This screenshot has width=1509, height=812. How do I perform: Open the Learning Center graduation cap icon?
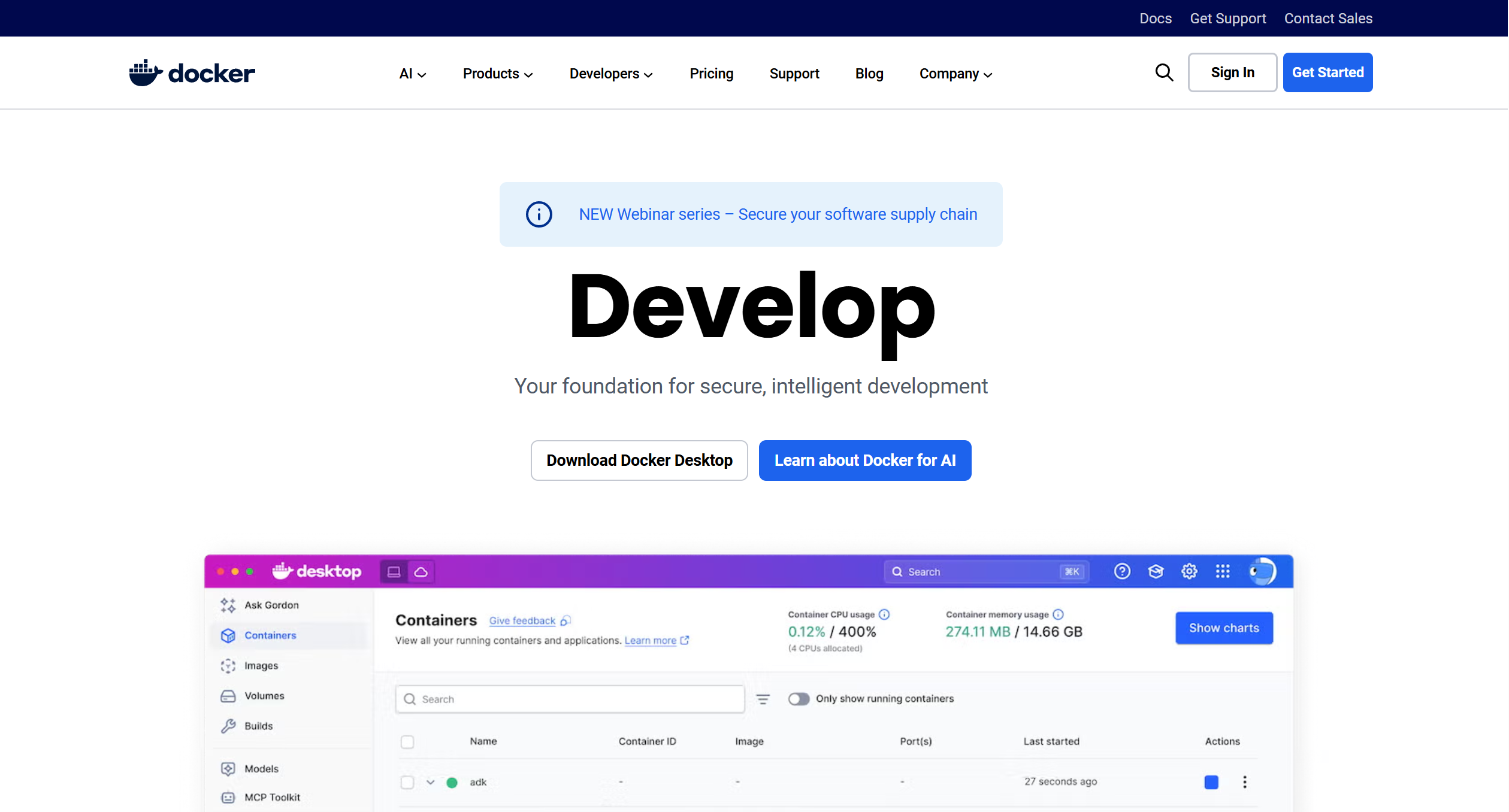coord(1156,571)
